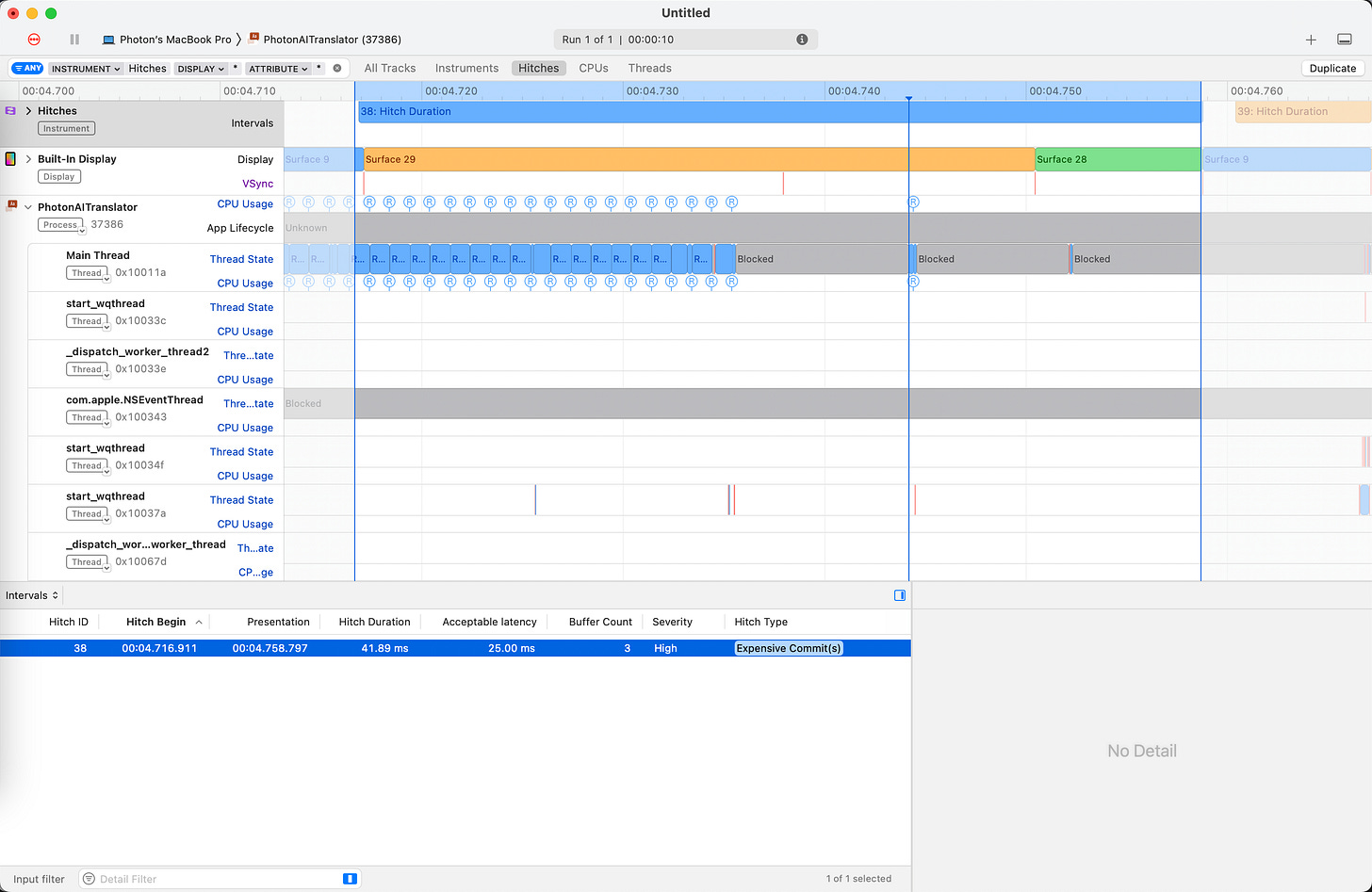Sort by Hitch Begin column header

point(156,622)
